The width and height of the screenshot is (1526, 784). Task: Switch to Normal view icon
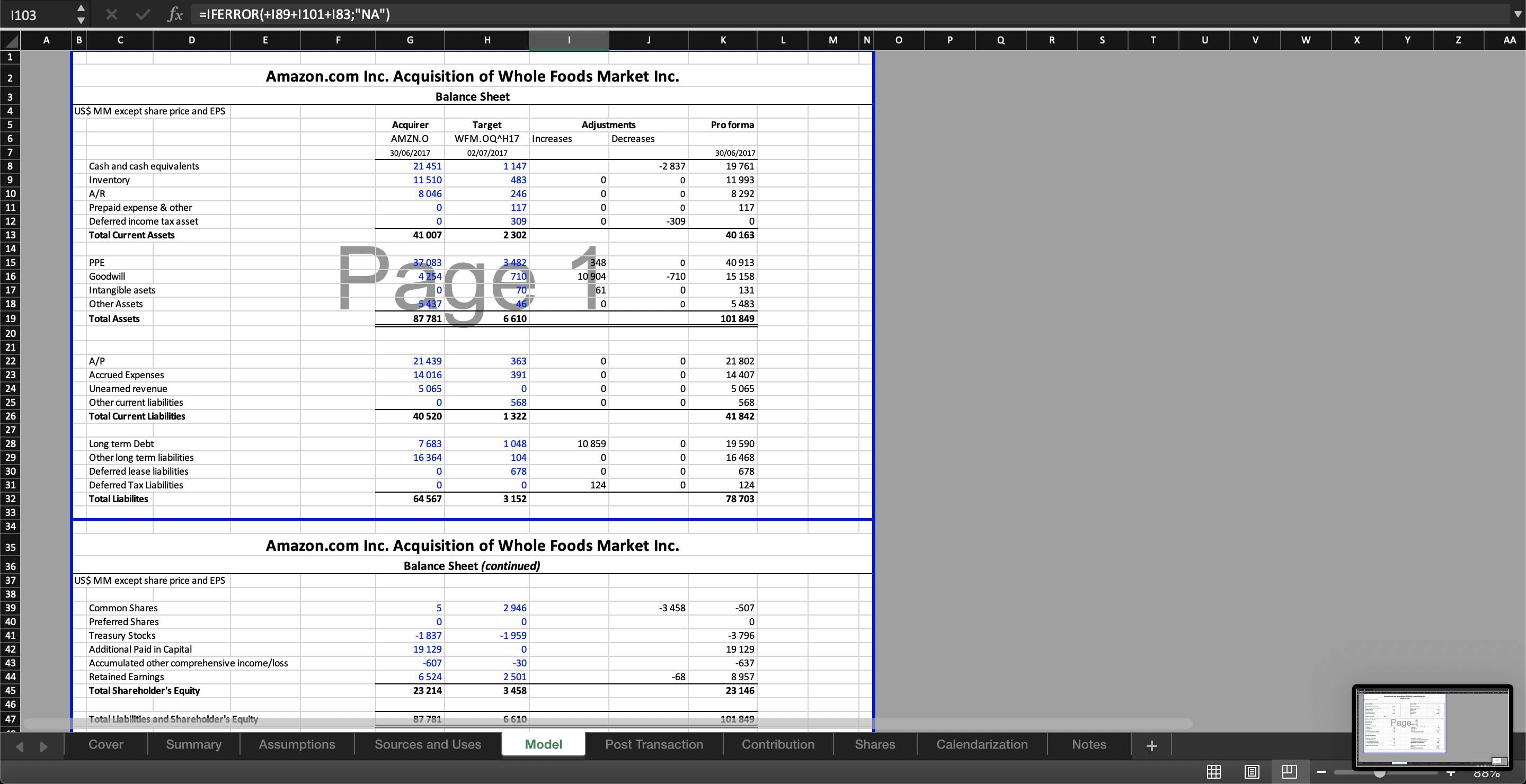pyautogui.click(x=1214, y=772)
